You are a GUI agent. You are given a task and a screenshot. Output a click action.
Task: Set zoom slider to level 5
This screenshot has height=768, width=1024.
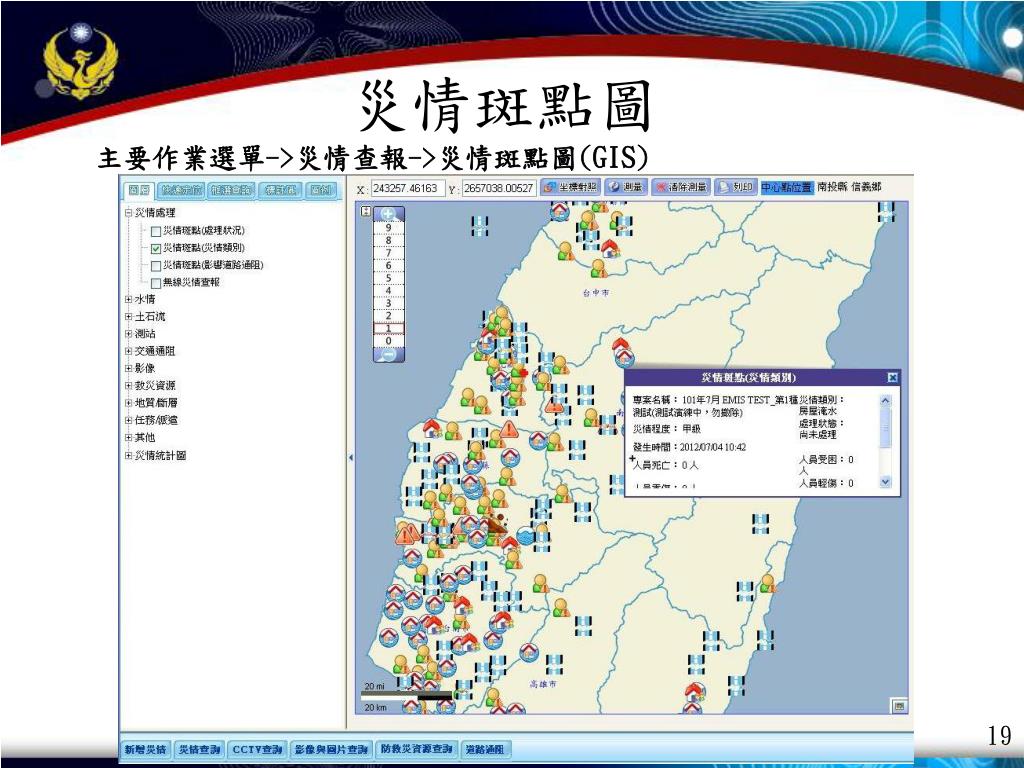coord(389,278)
